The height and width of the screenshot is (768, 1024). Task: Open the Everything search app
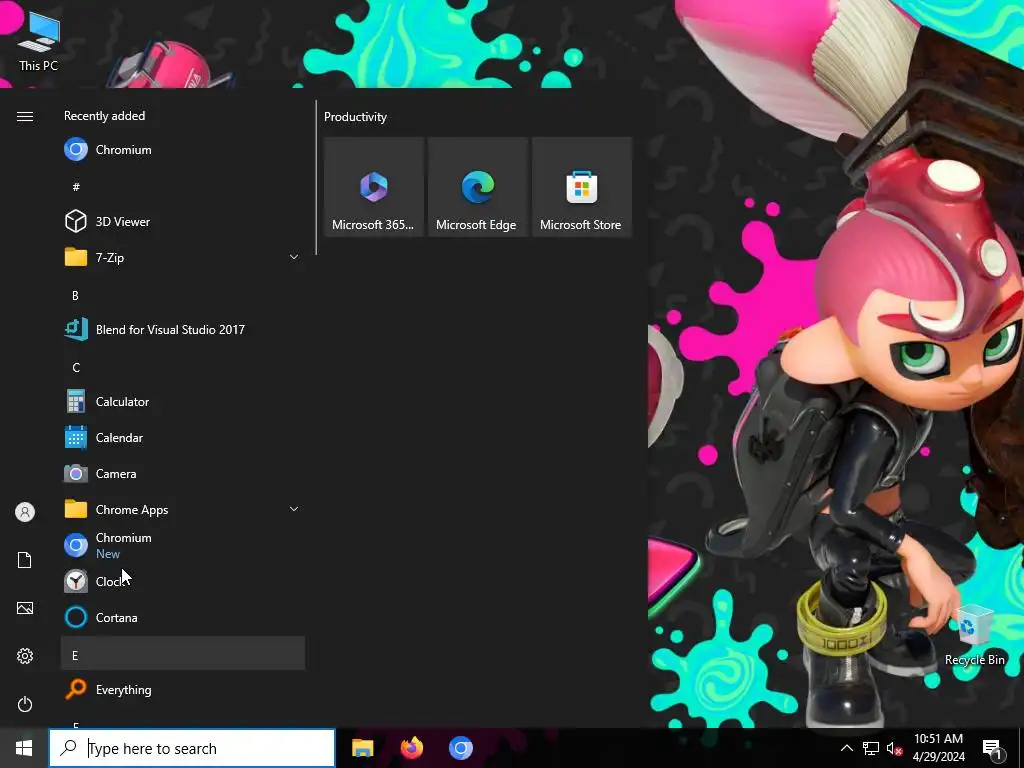tap(183, 690)
